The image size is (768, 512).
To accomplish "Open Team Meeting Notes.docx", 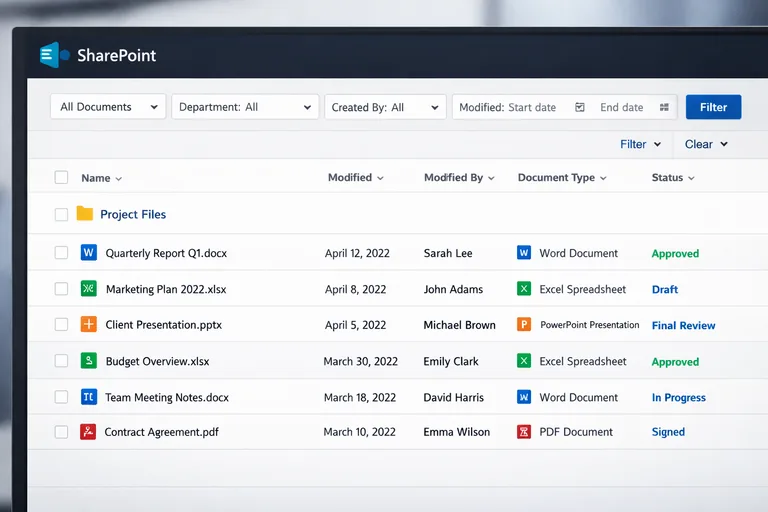I will click(x=167, y=397).
